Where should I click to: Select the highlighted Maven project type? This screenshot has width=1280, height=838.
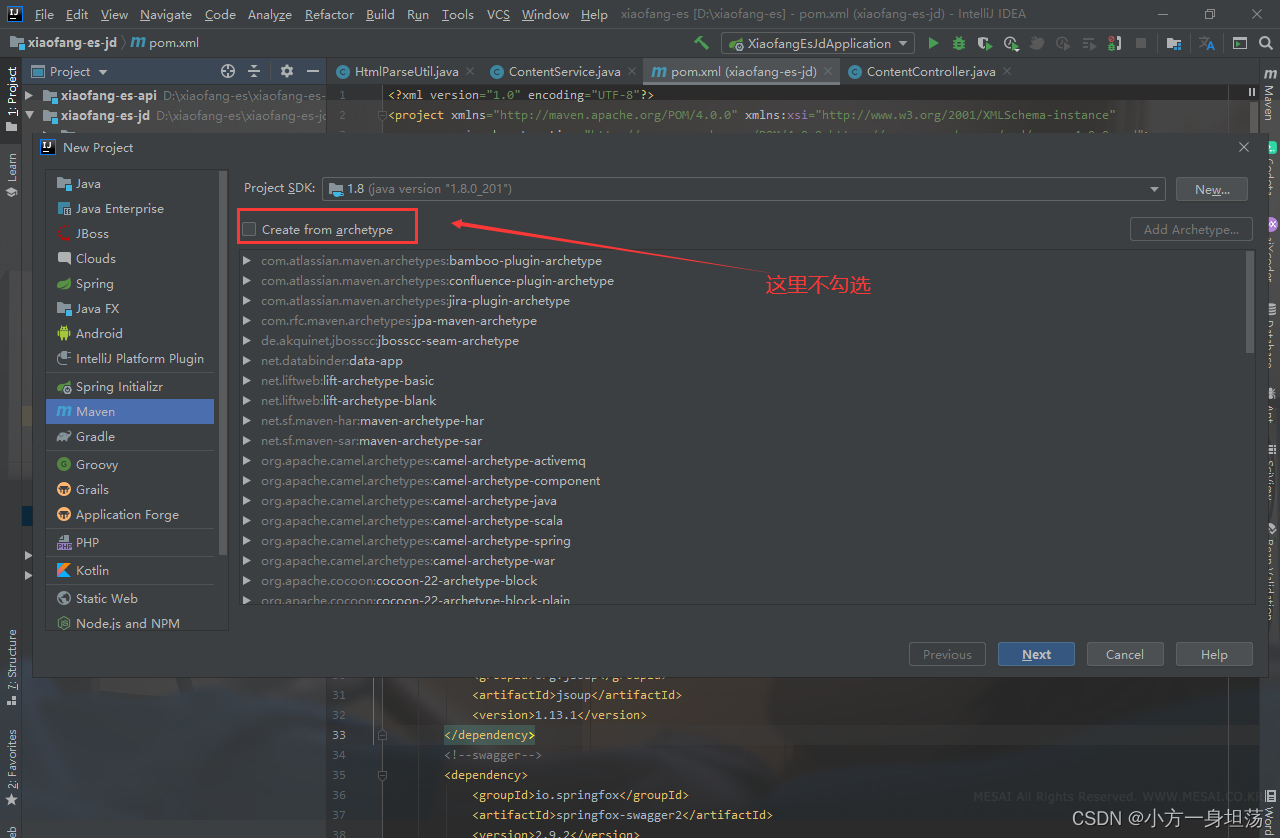click(x=130, y=411)
